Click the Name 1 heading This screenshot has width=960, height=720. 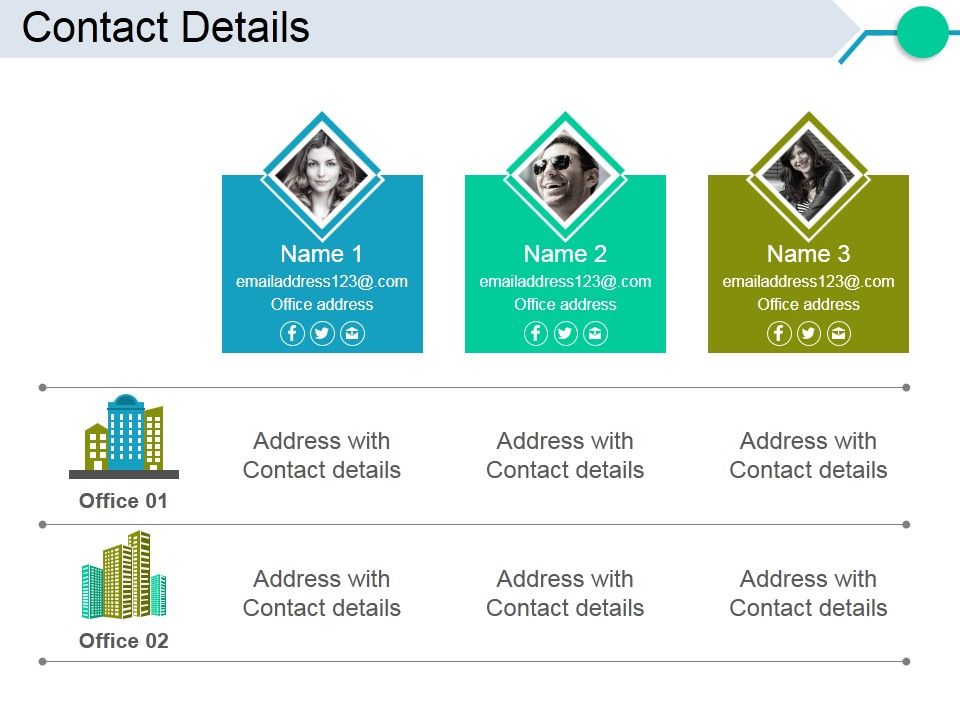click(322, 253)
